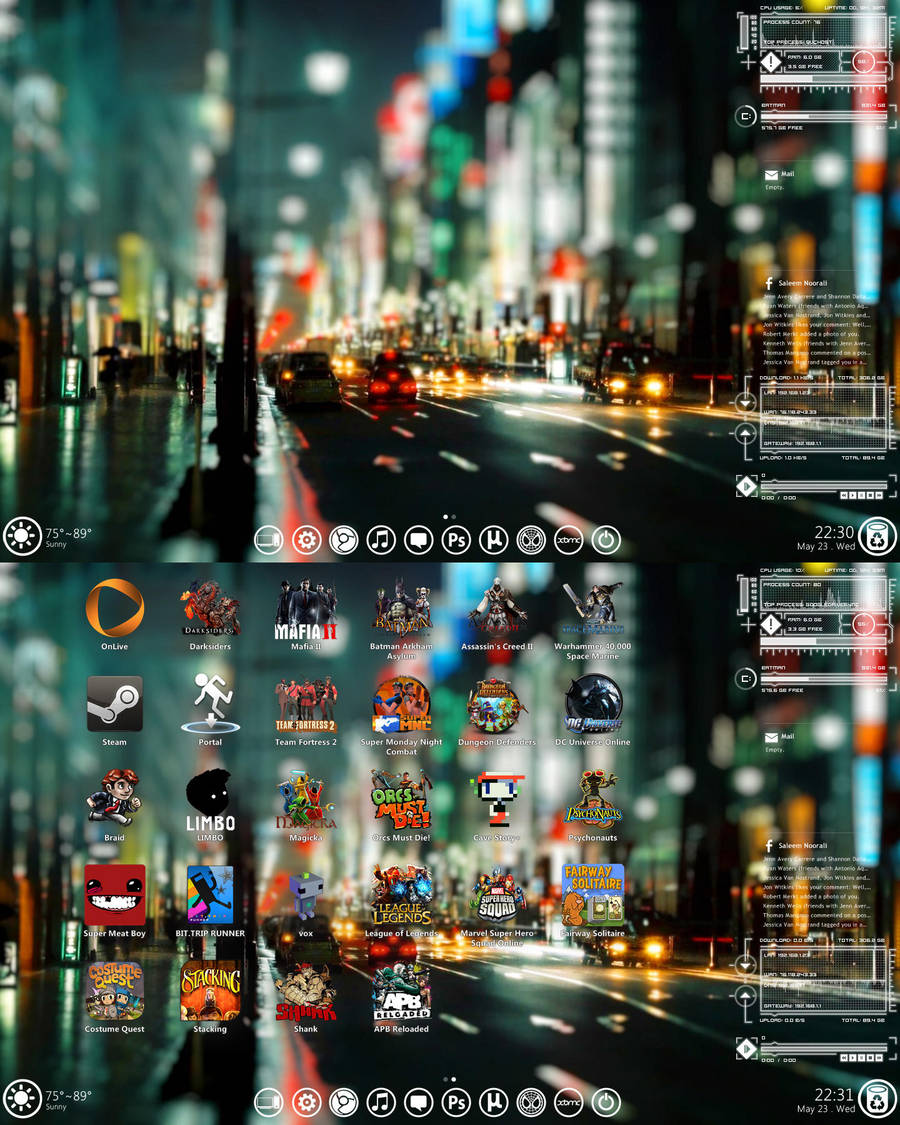Switch to the second dock page dot
The image size is (900, 1125).
click(453, 517)
